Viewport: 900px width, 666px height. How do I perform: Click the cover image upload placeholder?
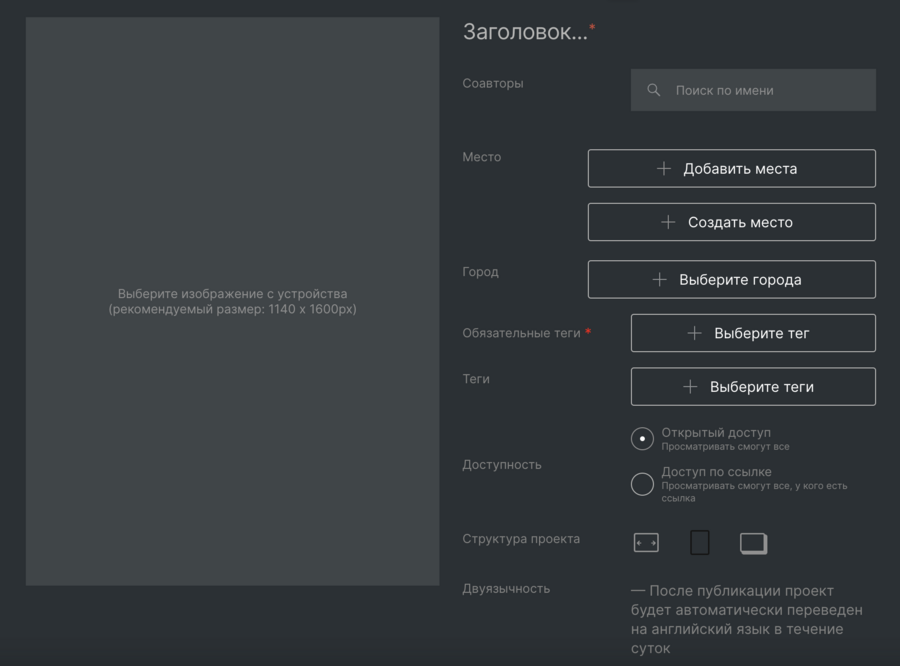click(232, 301)
